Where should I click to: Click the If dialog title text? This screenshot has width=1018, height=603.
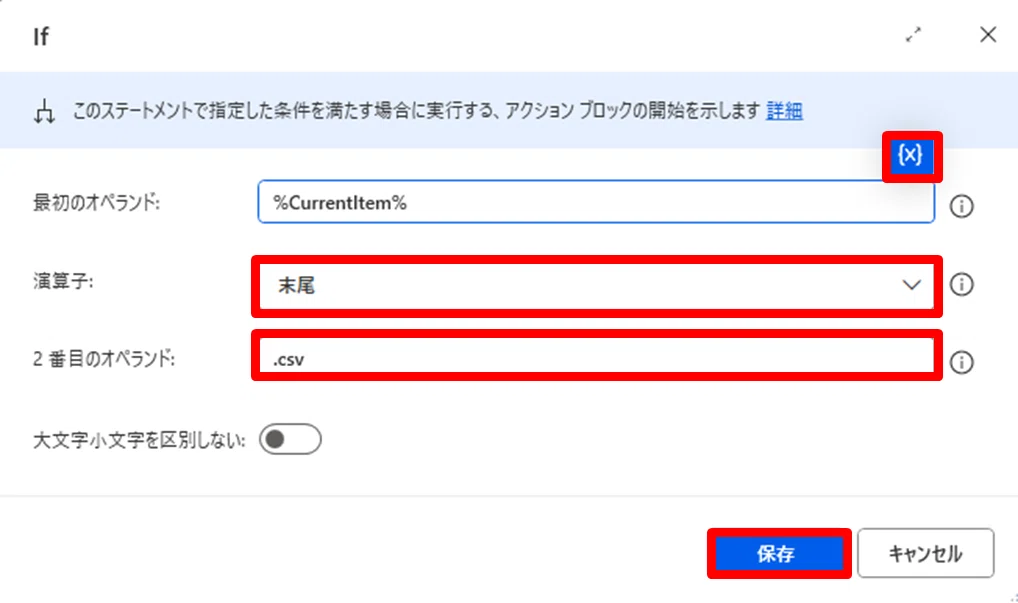click(x=41, y=36)
